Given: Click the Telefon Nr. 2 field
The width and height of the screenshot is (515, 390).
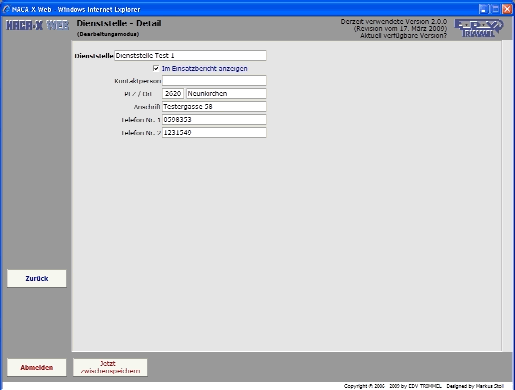Looking at the screenshot, I should 214,132.
